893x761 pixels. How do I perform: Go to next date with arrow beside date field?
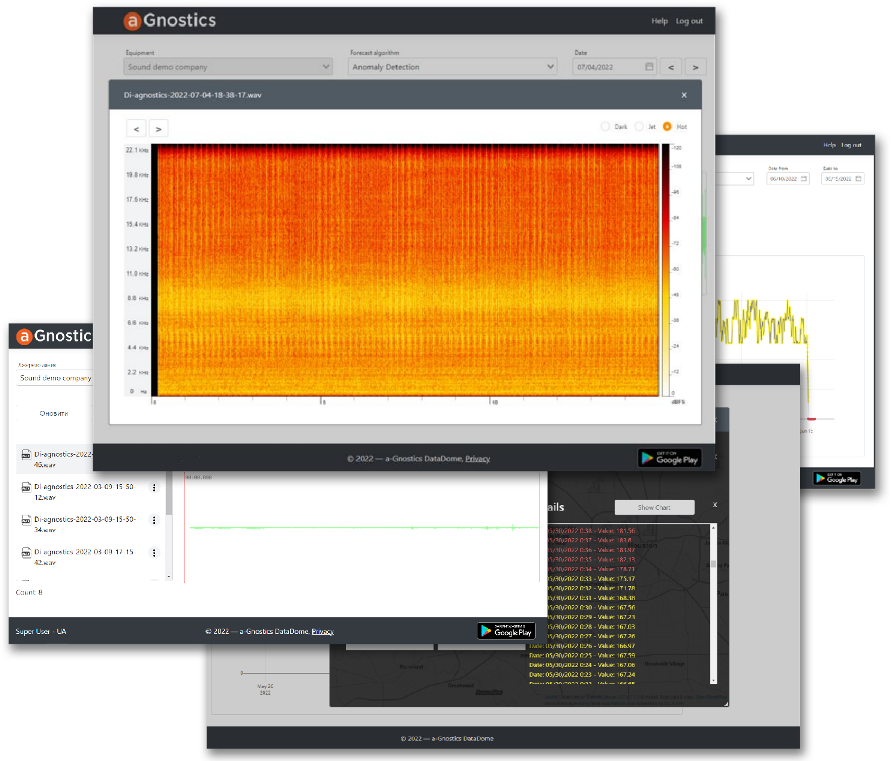click(696, 67)
